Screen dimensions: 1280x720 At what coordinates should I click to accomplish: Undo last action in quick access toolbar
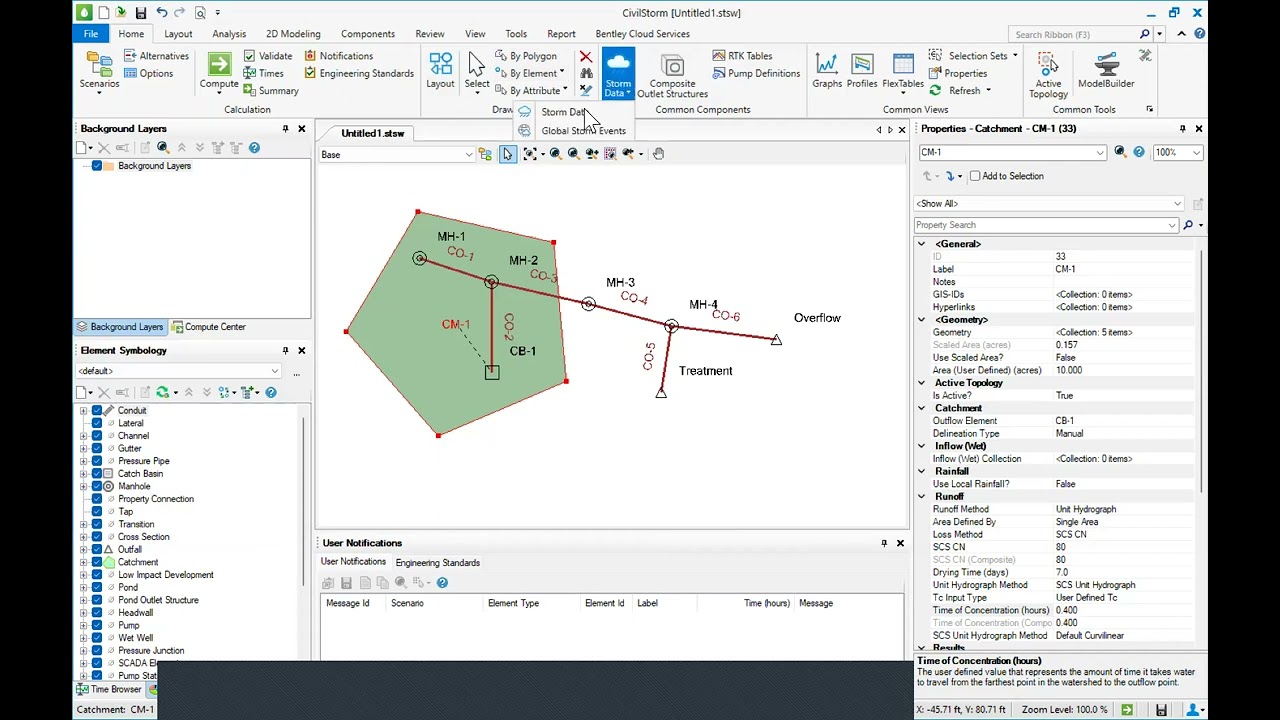(x=161, y=13)
